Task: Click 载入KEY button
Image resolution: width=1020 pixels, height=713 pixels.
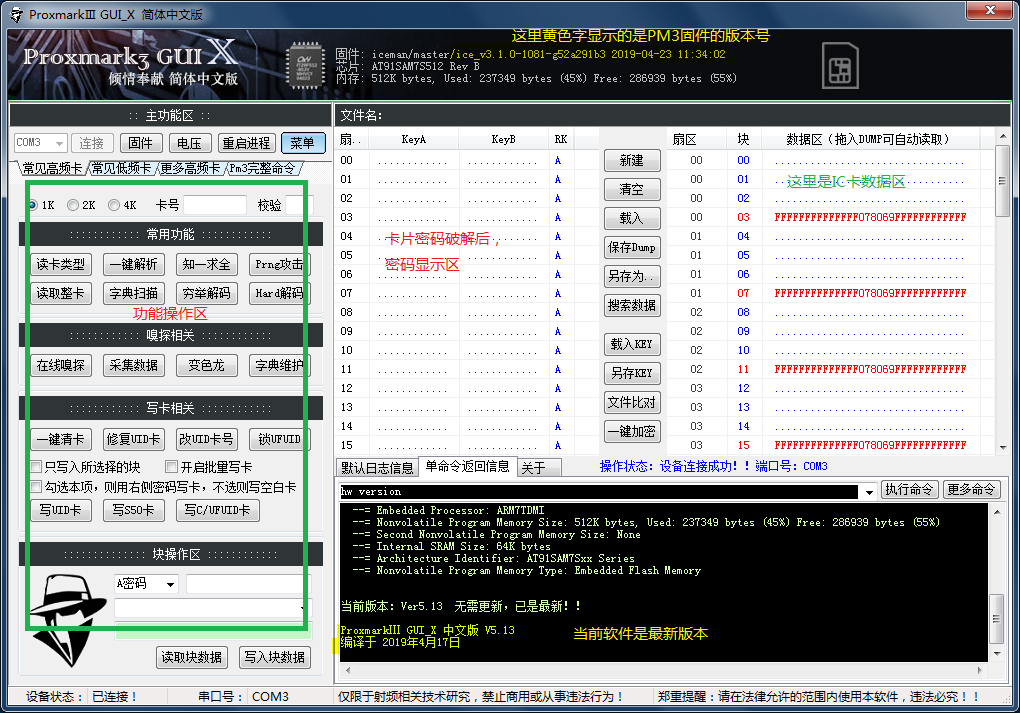Action: pyautogui.click(x=632, y=343)
